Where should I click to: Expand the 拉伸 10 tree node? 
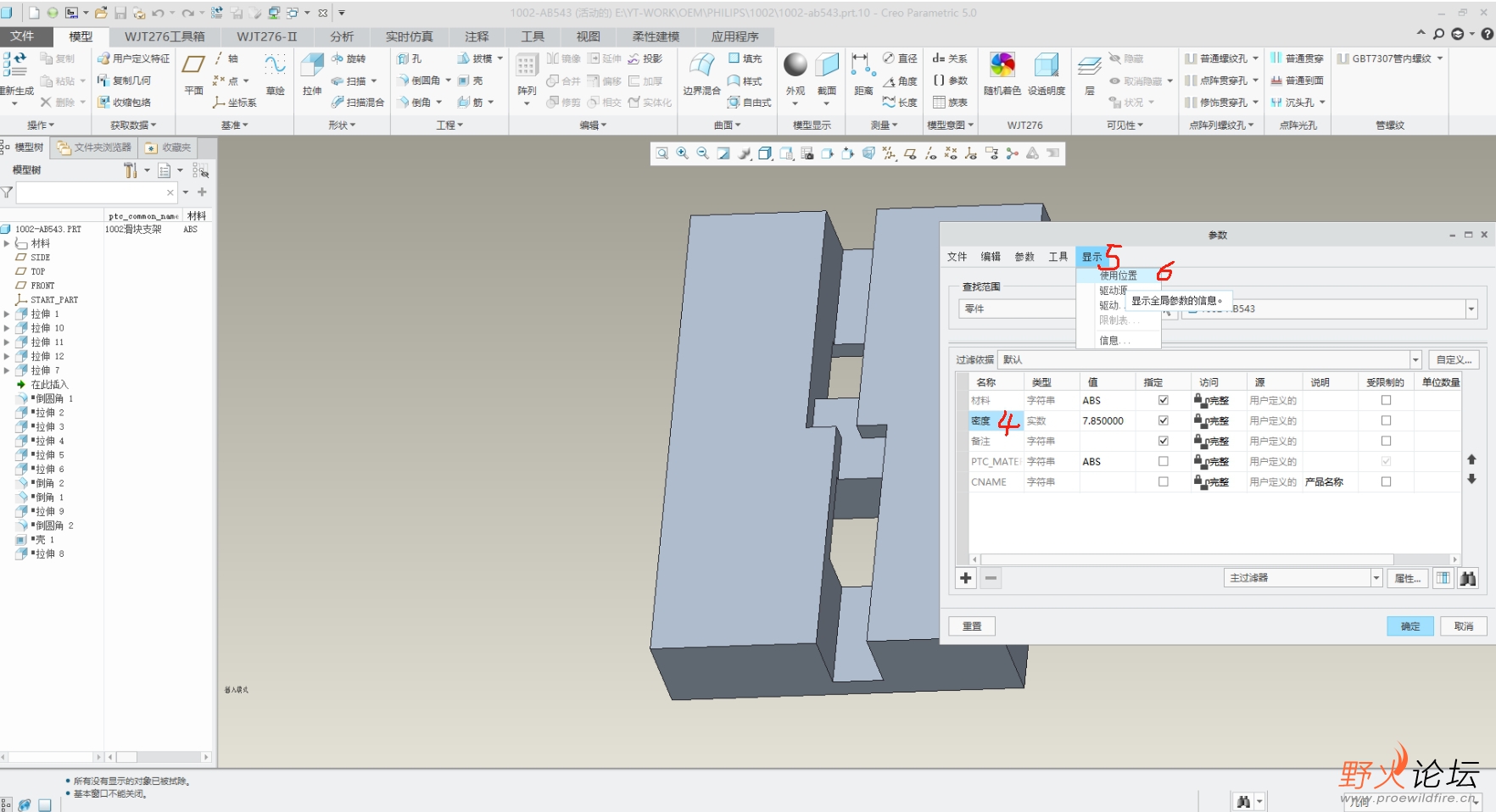point(7,328)
